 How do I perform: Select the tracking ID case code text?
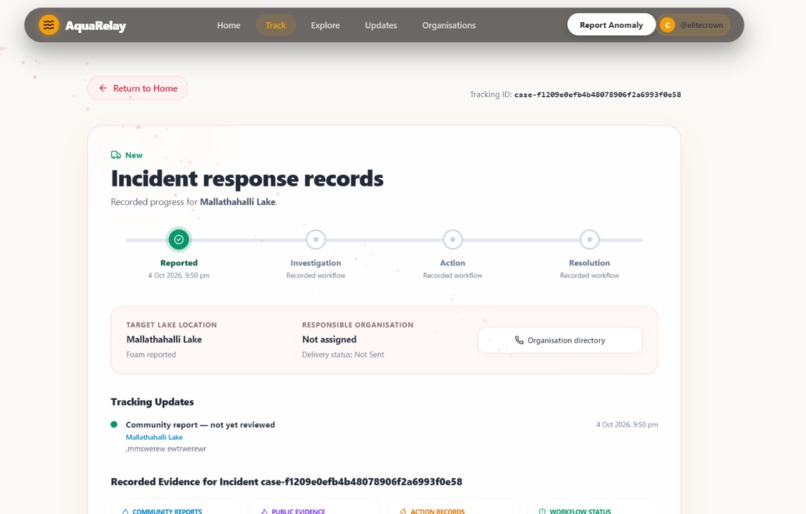click(x=597, y=95)
